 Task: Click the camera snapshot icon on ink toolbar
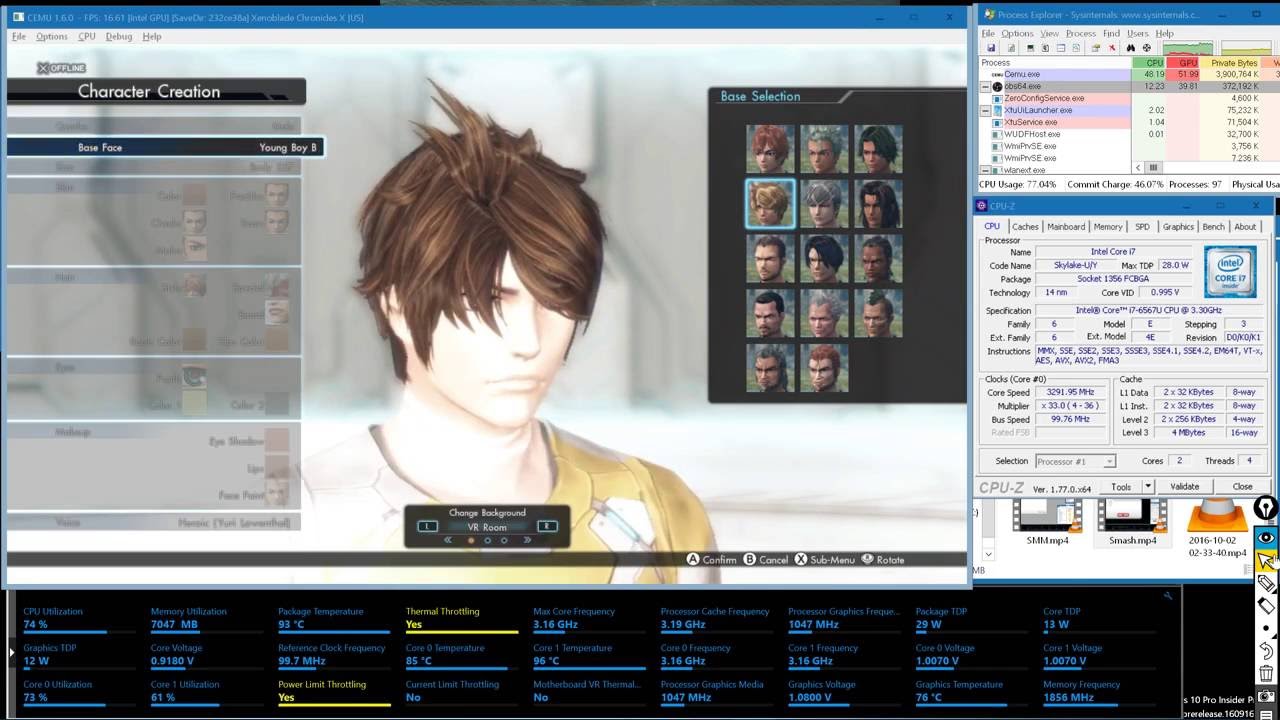pyautogui.click(x=1266, y=696)
